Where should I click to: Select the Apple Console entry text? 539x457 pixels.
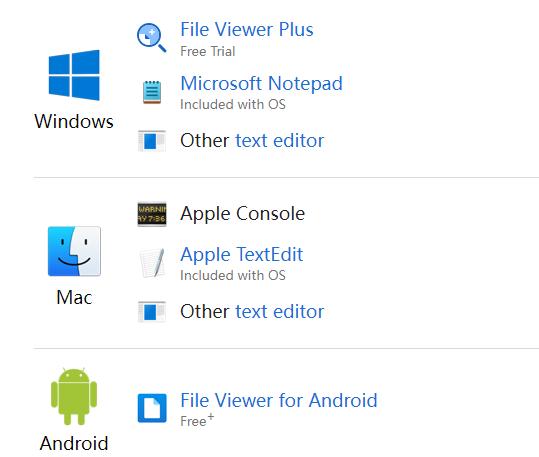click(x=242, y=214)
